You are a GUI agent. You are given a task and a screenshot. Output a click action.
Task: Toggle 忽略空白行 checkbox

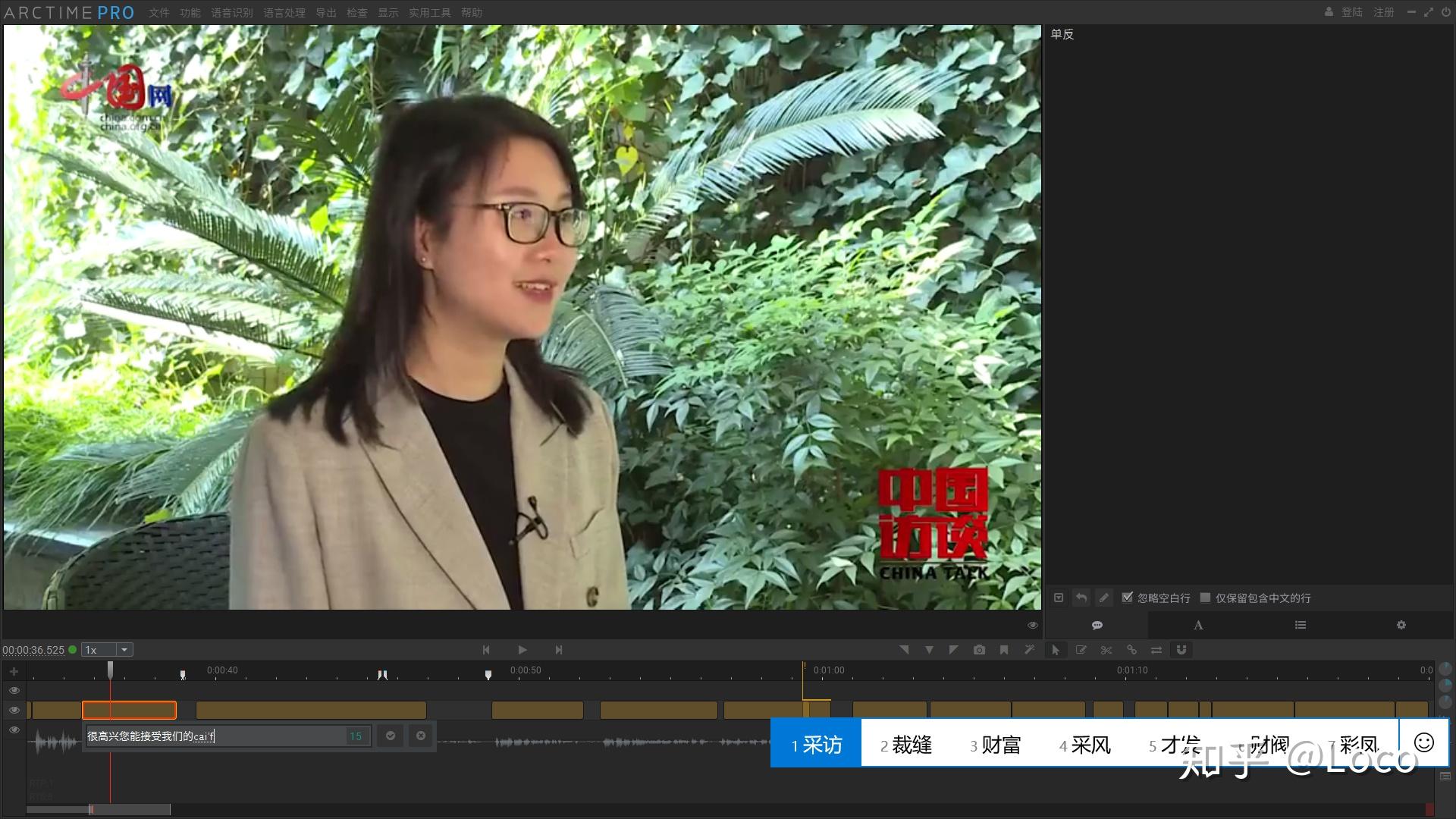pos(1128,598)
